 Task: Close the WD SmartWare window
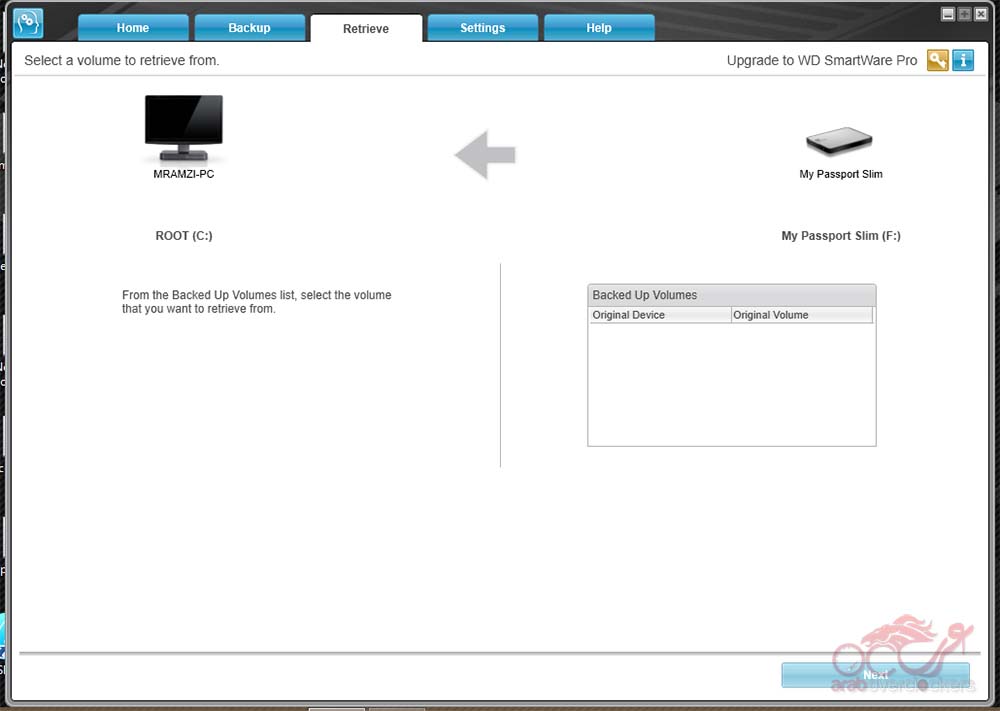[980, 14]
